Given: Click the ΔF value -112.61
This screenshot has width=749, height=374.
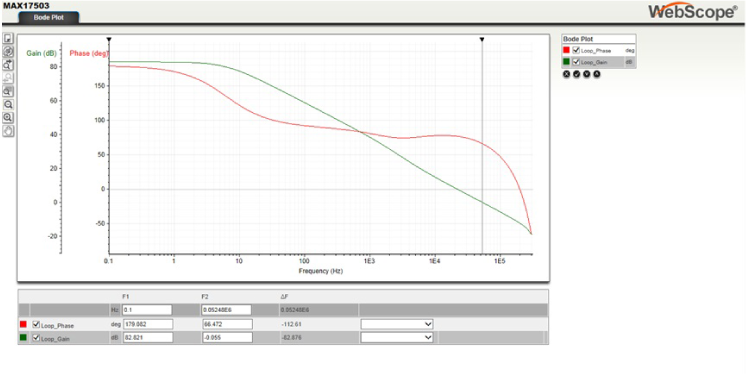Looking at the screenshot, I should click(x=290, y=324).
